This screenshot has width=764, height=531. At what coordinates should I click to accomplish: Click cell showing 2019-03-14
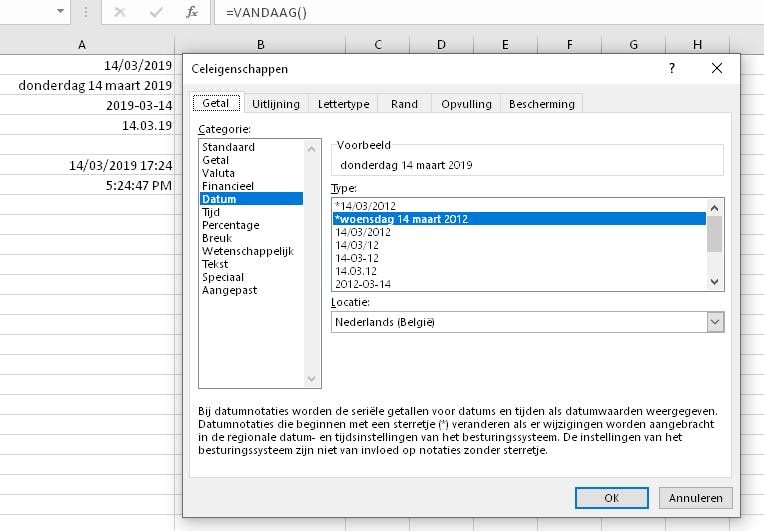87,105
